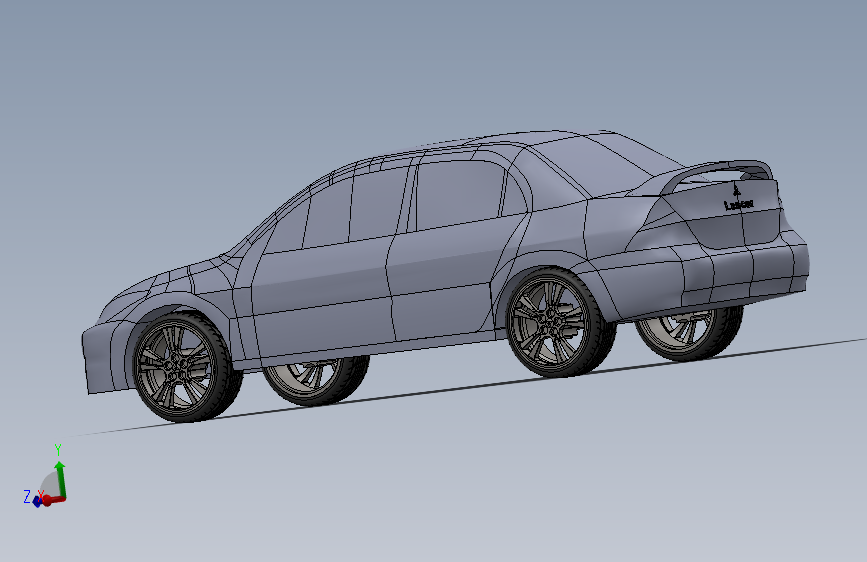Select the rear door side window
The height and width of the screenshot is (562, 867).
(x=459, y=194)
